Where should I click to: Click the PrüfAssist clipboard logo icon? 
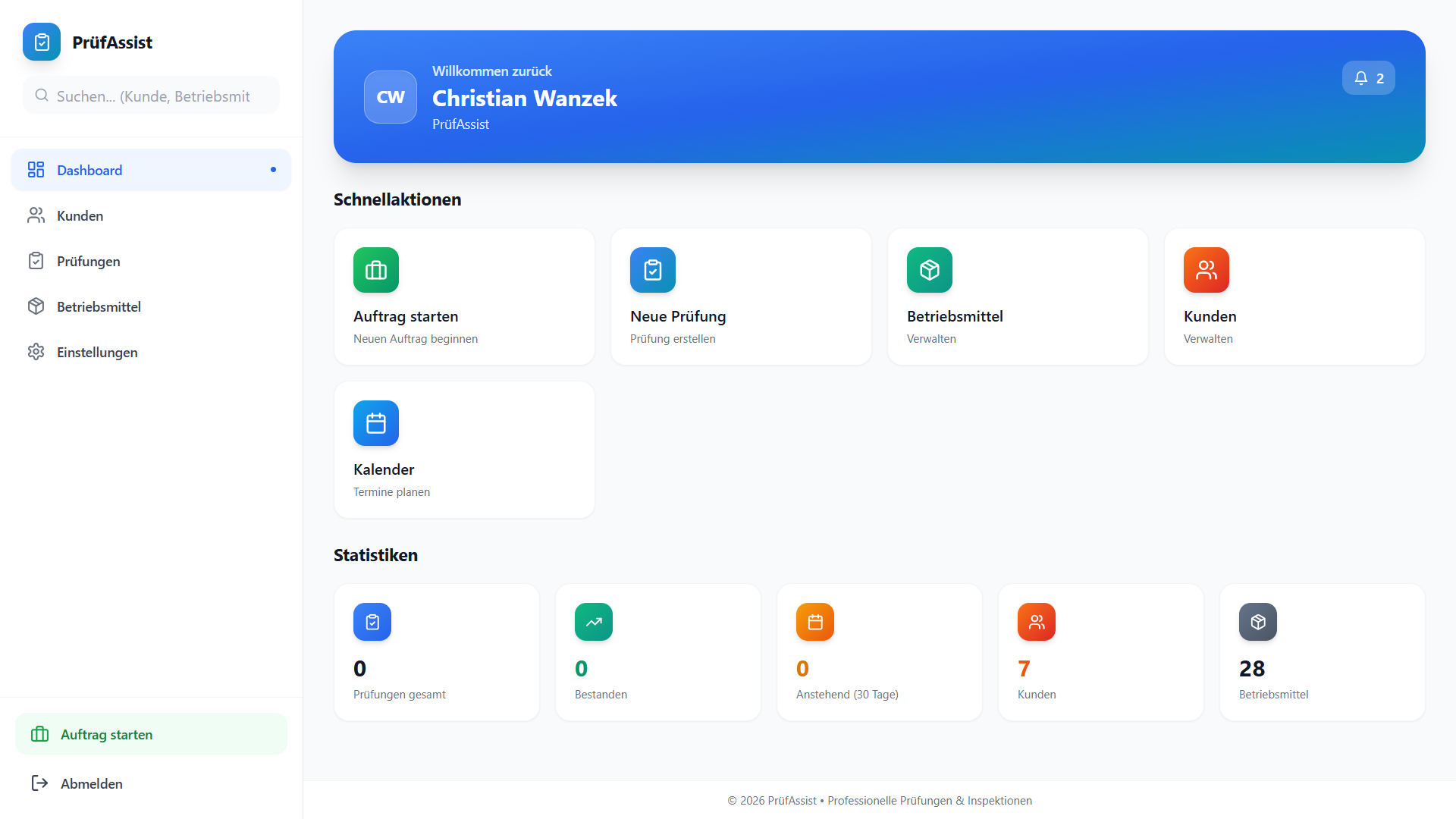coord(41,42)
